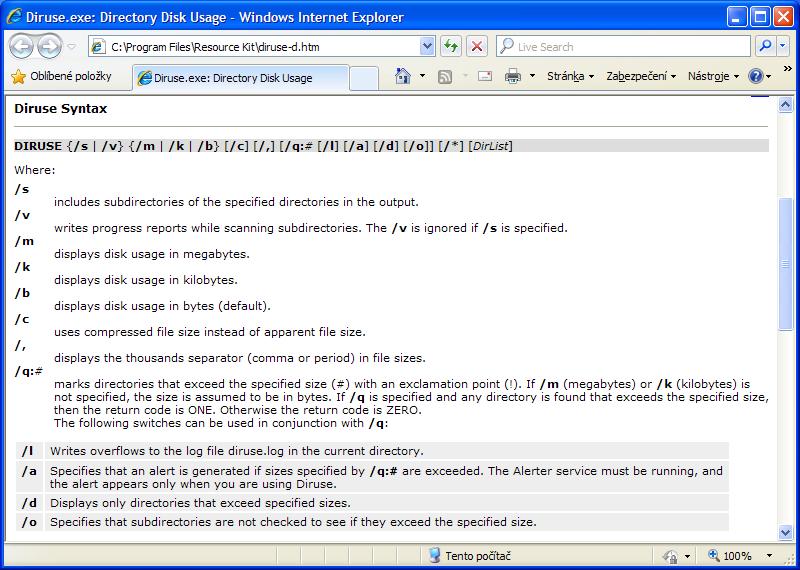The height and width of the screenshot is (570, 800).
Task: Click the /o table row label
Action: [x=29, y=522]
